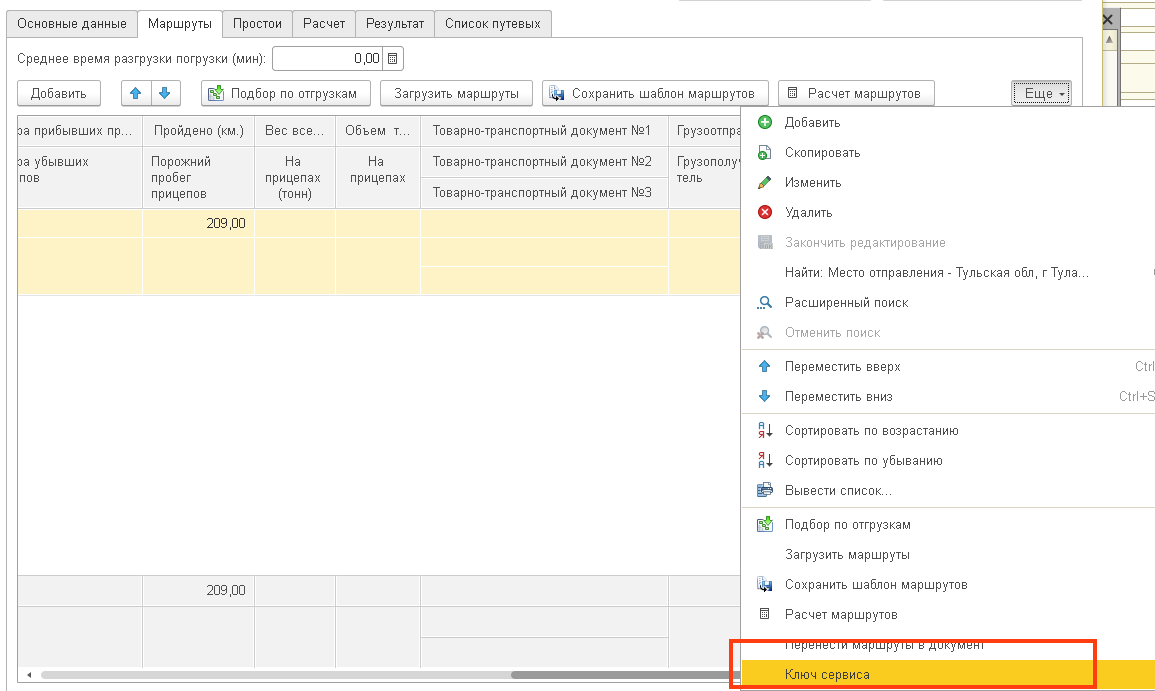
Task: Open 'Расширенный поиск' with magnifier icon
Action: click(846, 303)
